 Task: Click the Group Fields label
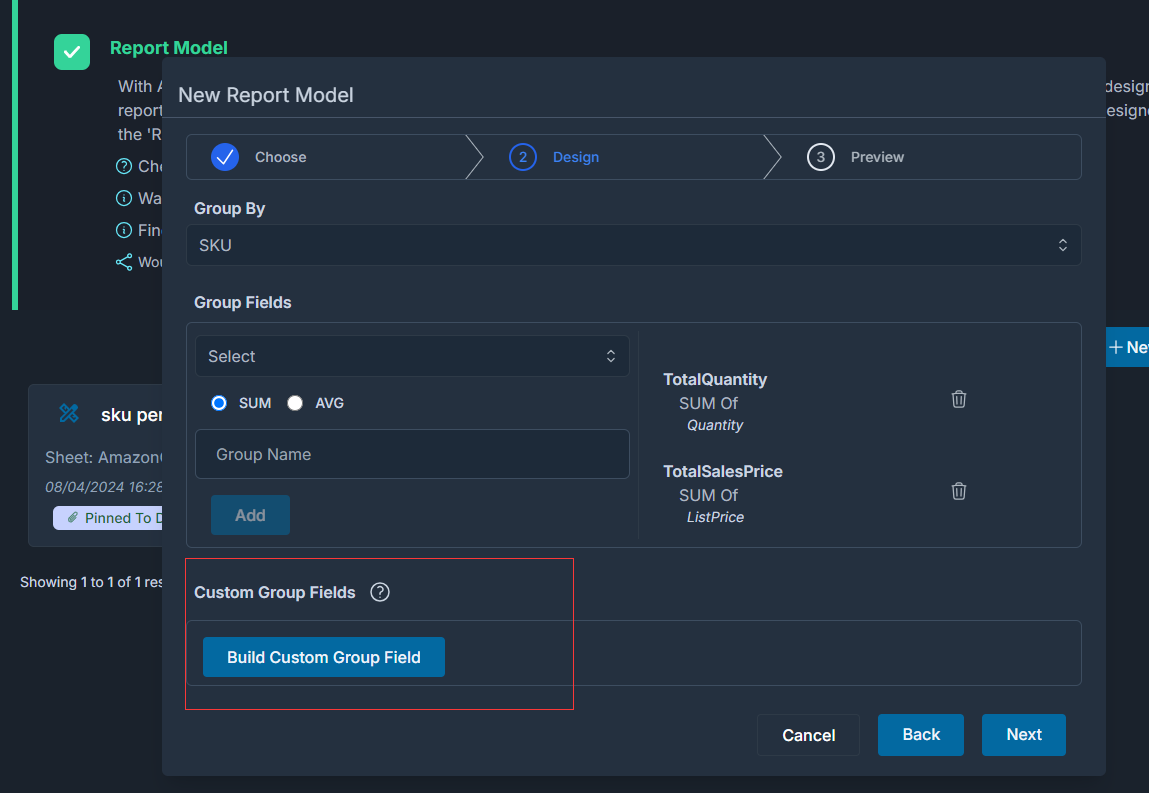click(243, 302)
